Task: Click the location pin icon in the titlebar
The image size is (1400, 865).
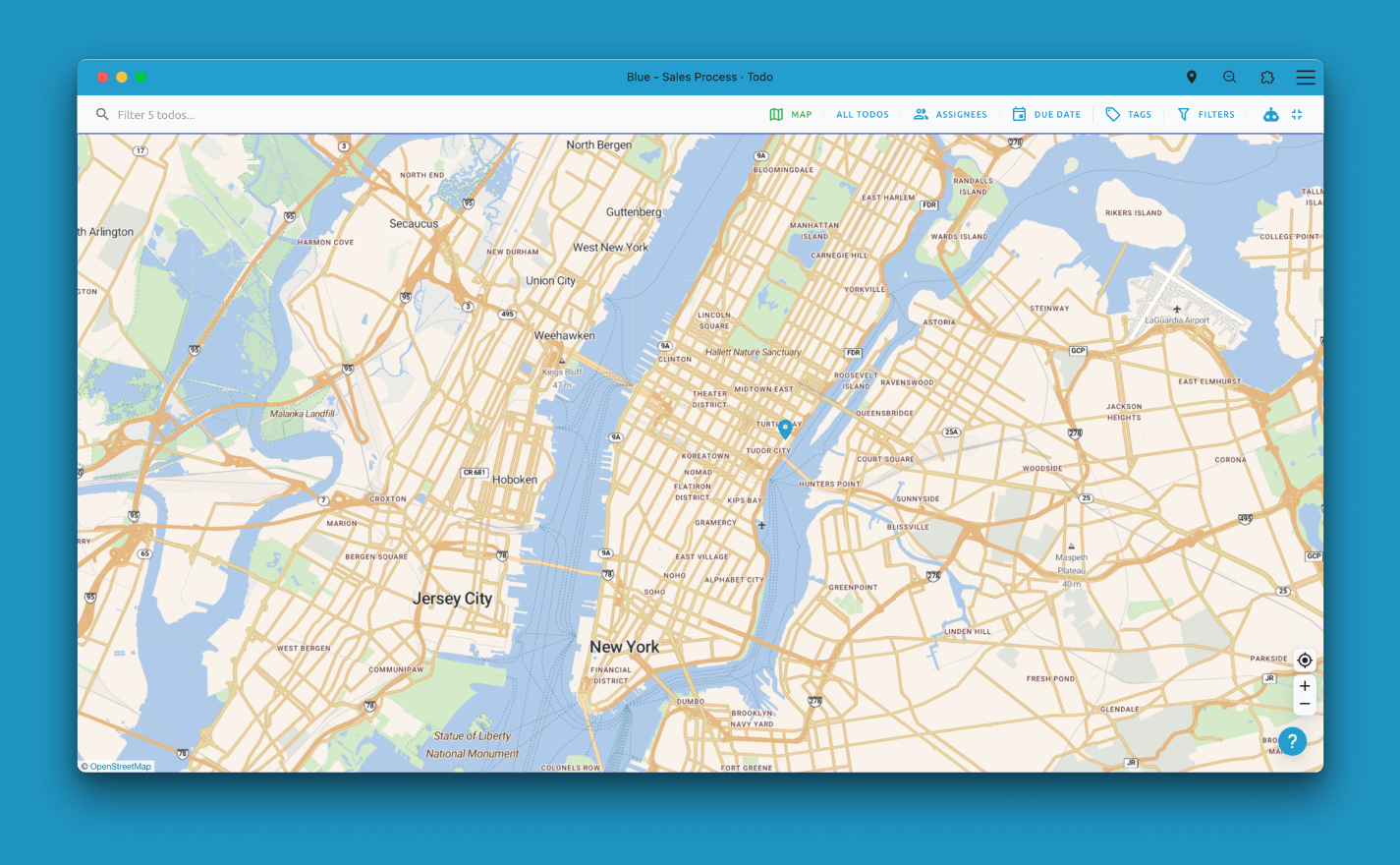Action: click(1191, 77)
